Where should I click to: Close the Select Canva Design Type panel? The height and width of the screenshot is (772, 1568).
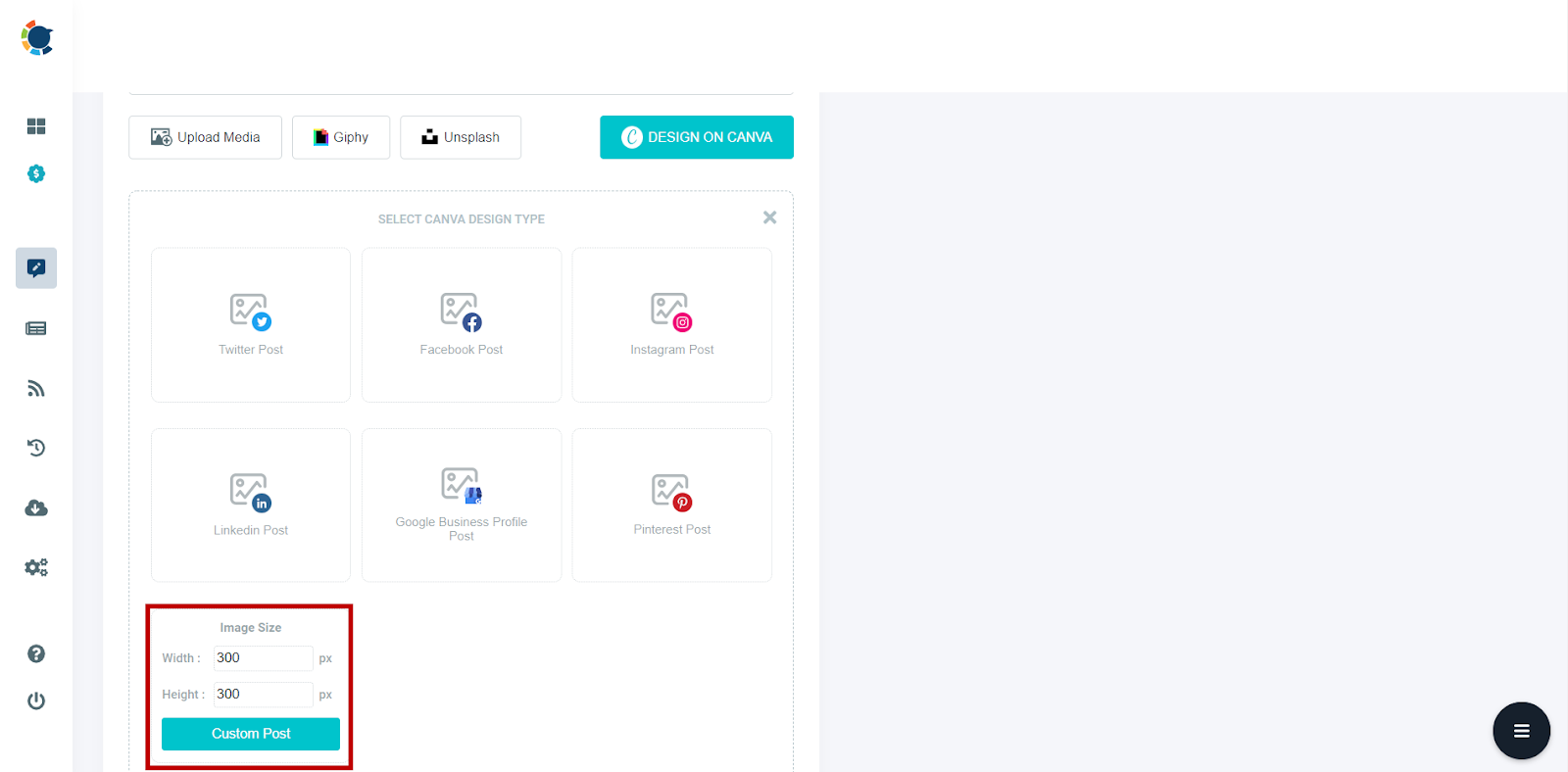click(x=769, y=217)
